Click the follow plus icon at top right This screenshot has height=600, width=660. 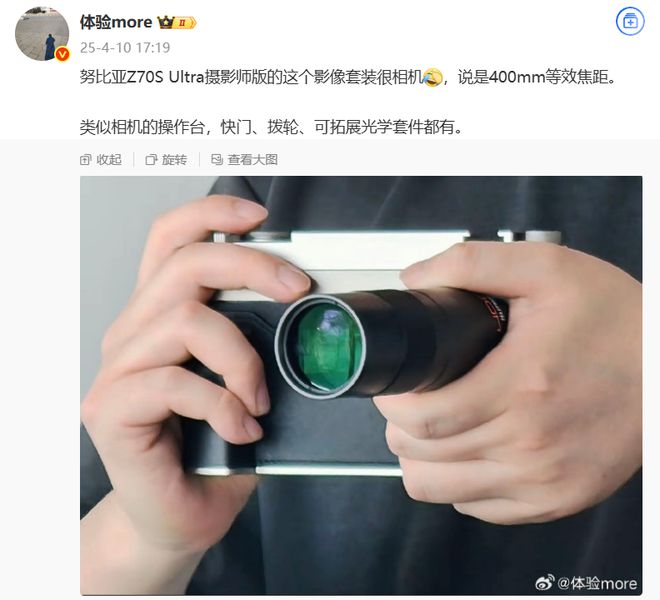tap(630, 21)
